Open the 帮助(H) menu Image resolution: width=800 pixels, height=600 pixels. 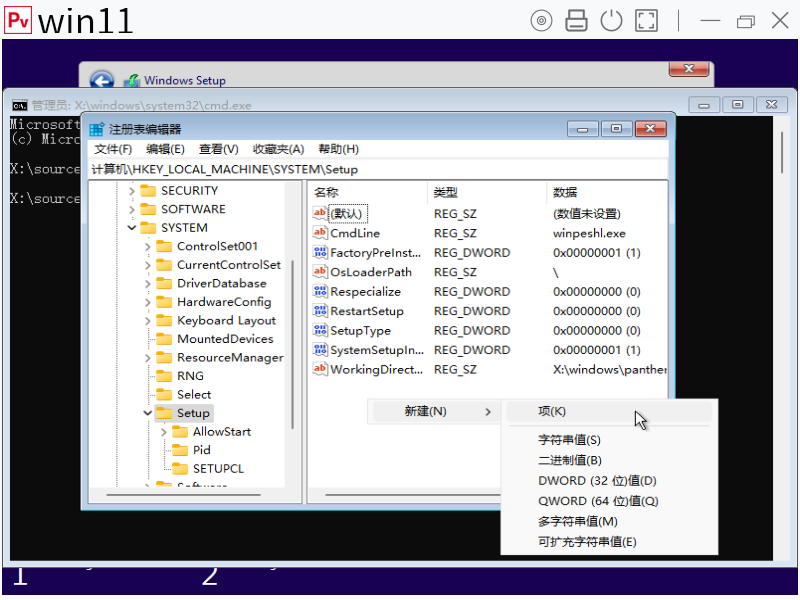(x=338, y=149)
